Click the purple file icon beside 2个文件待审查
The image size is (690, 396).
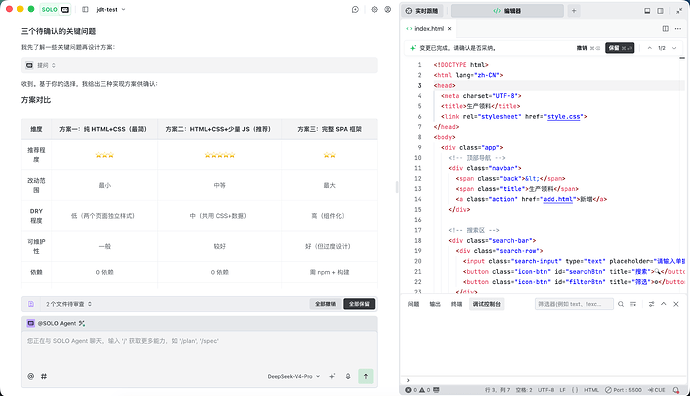click(31, 304)
